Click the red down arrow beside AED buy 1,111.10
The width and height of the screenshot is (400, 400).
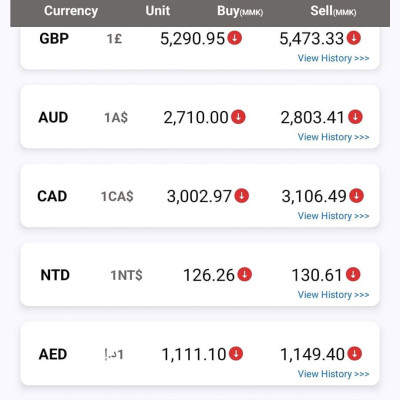pos(236,353)
